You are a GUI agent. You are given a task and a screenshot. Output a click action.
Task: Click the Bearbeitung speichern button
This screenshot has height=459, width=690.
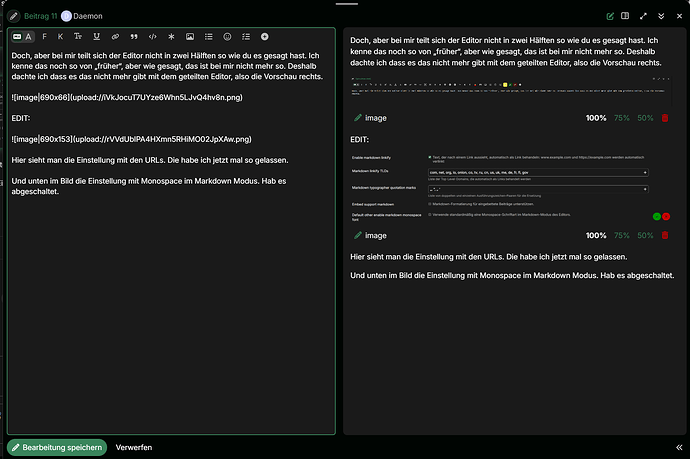coord(57,447)
